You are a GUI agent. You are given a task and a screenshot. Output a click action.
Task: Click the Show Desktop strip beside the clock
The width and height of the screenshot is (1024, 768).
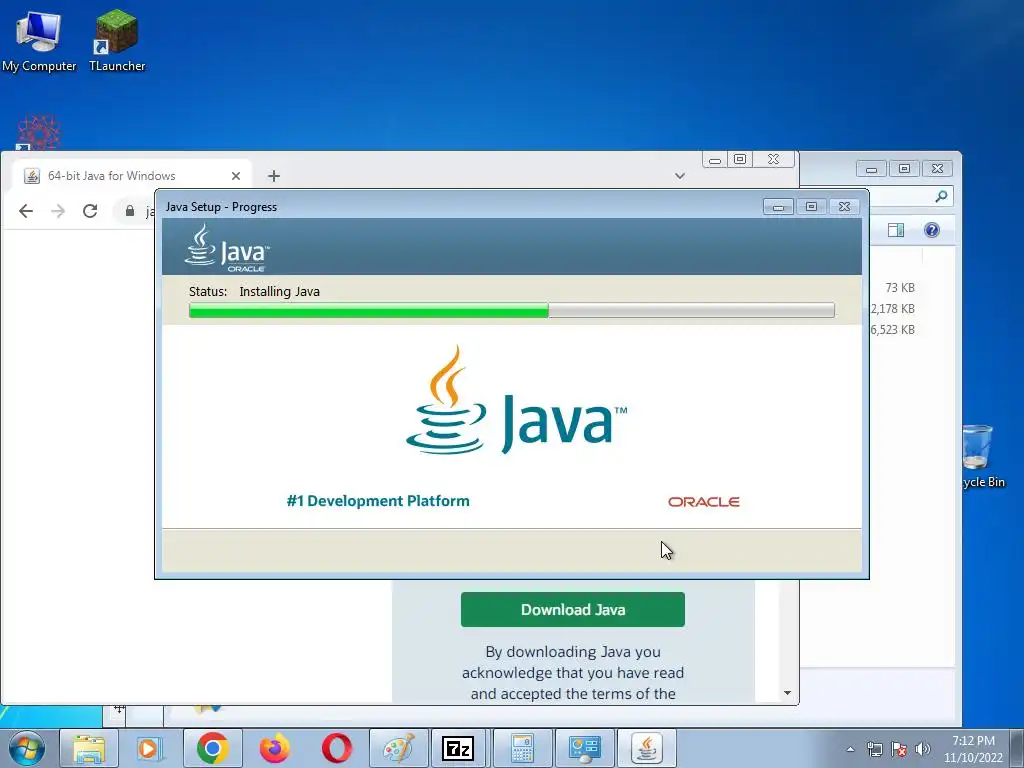click(x=1018, y=748)
